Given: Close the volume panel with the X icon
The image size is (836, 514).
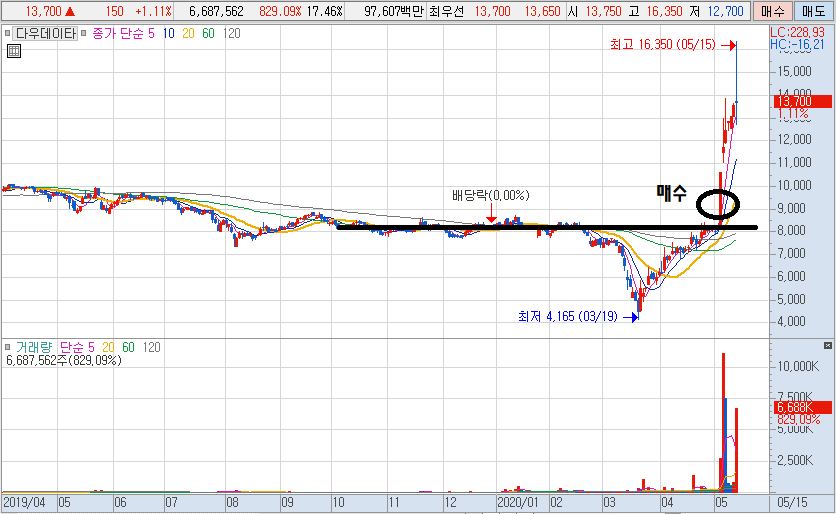Looking at the screenshot, I should 827,346.
